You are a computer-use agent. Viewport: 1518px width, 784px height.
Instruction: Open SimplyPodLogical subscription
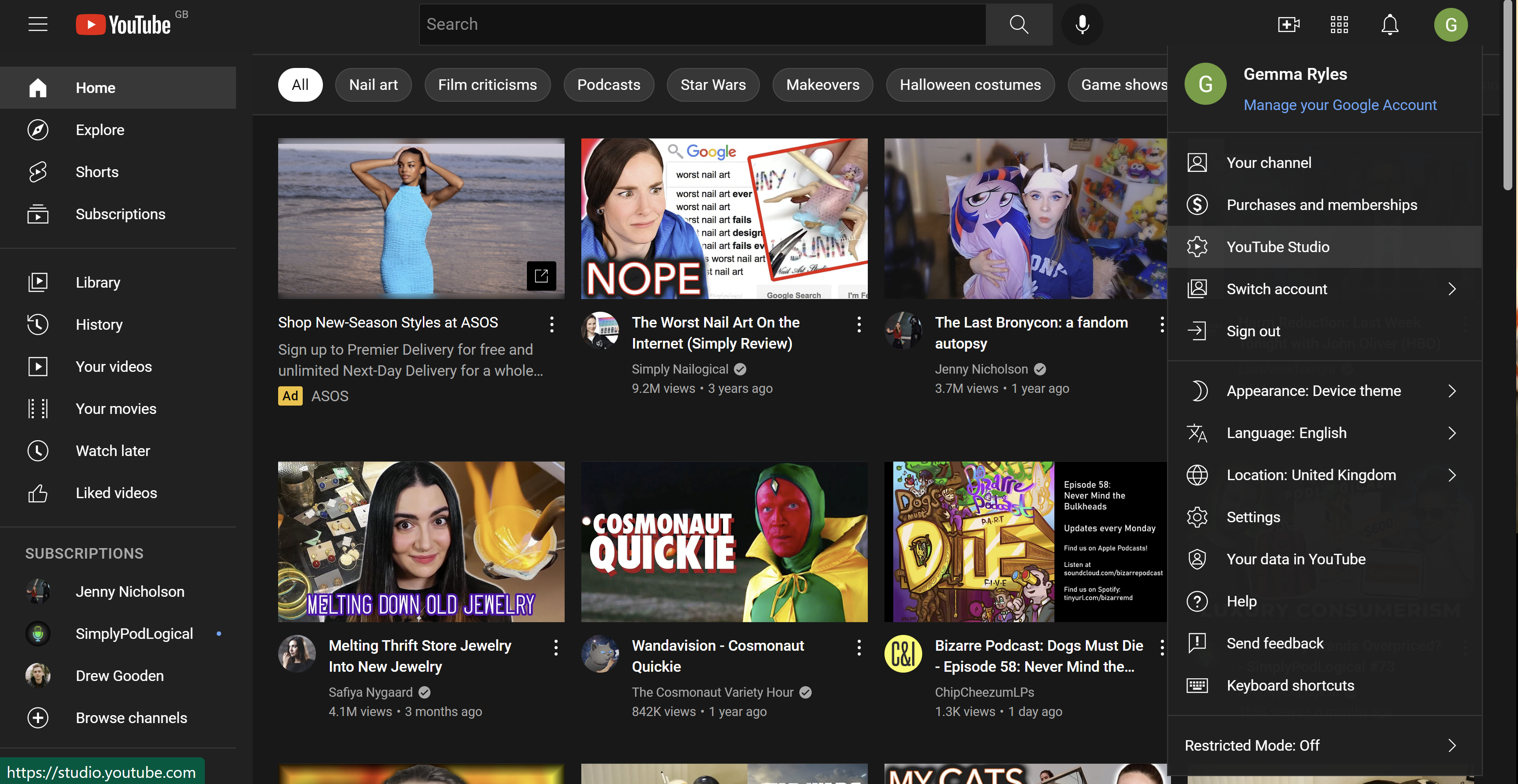118,634
